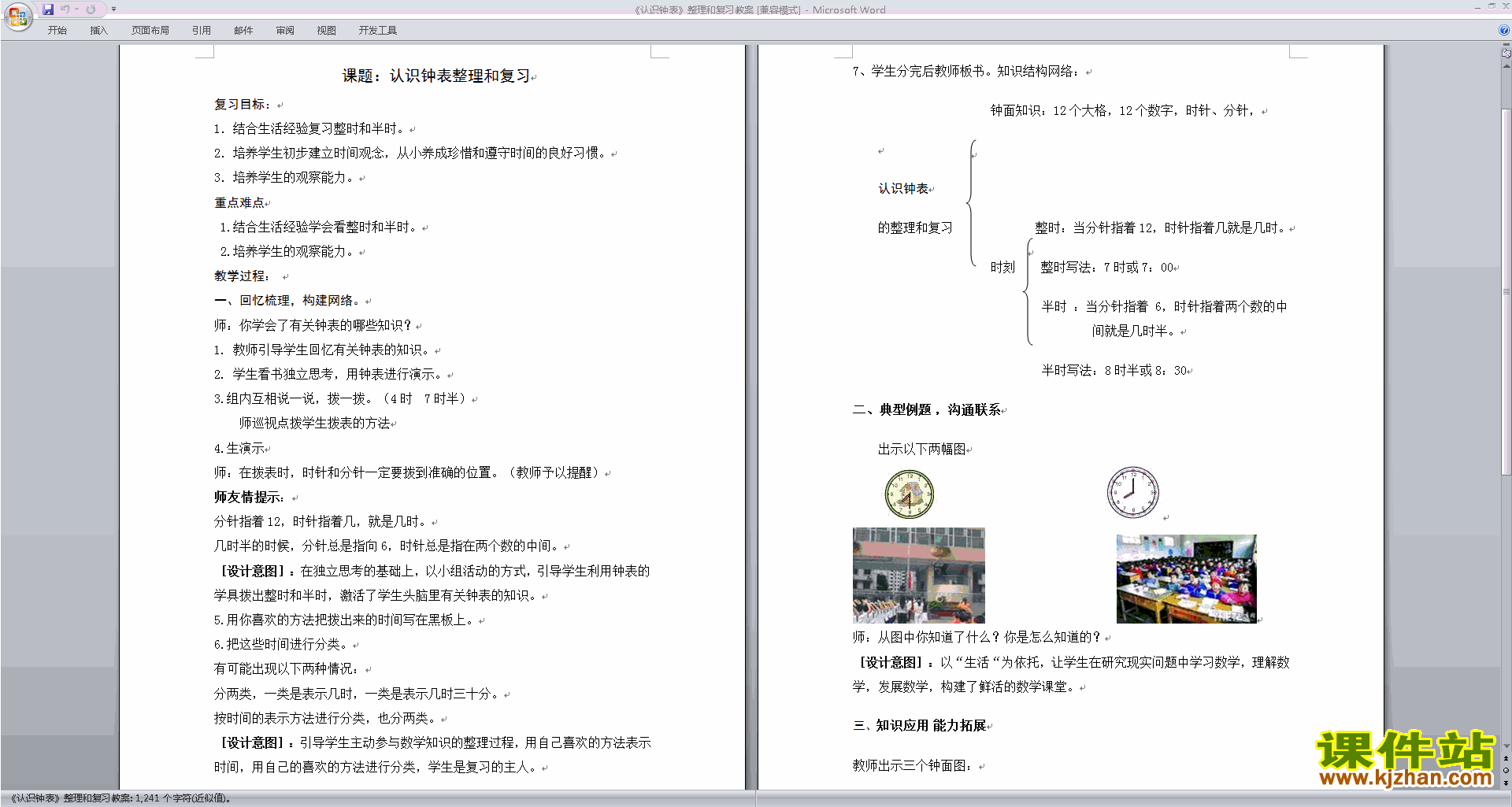Viewport: 1512px width, 807px height.
Task: Switch to the 引用 tab
Action: (201, 31)
